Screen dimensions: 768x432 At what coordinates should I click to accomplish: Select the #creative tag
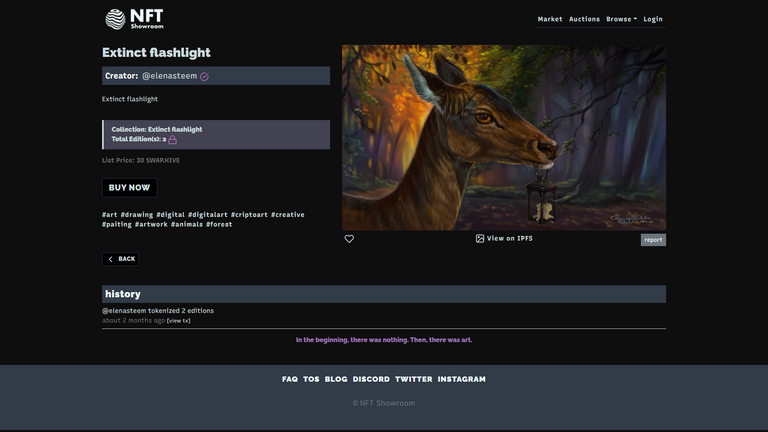pyautogui.click(x=288, y=215)
